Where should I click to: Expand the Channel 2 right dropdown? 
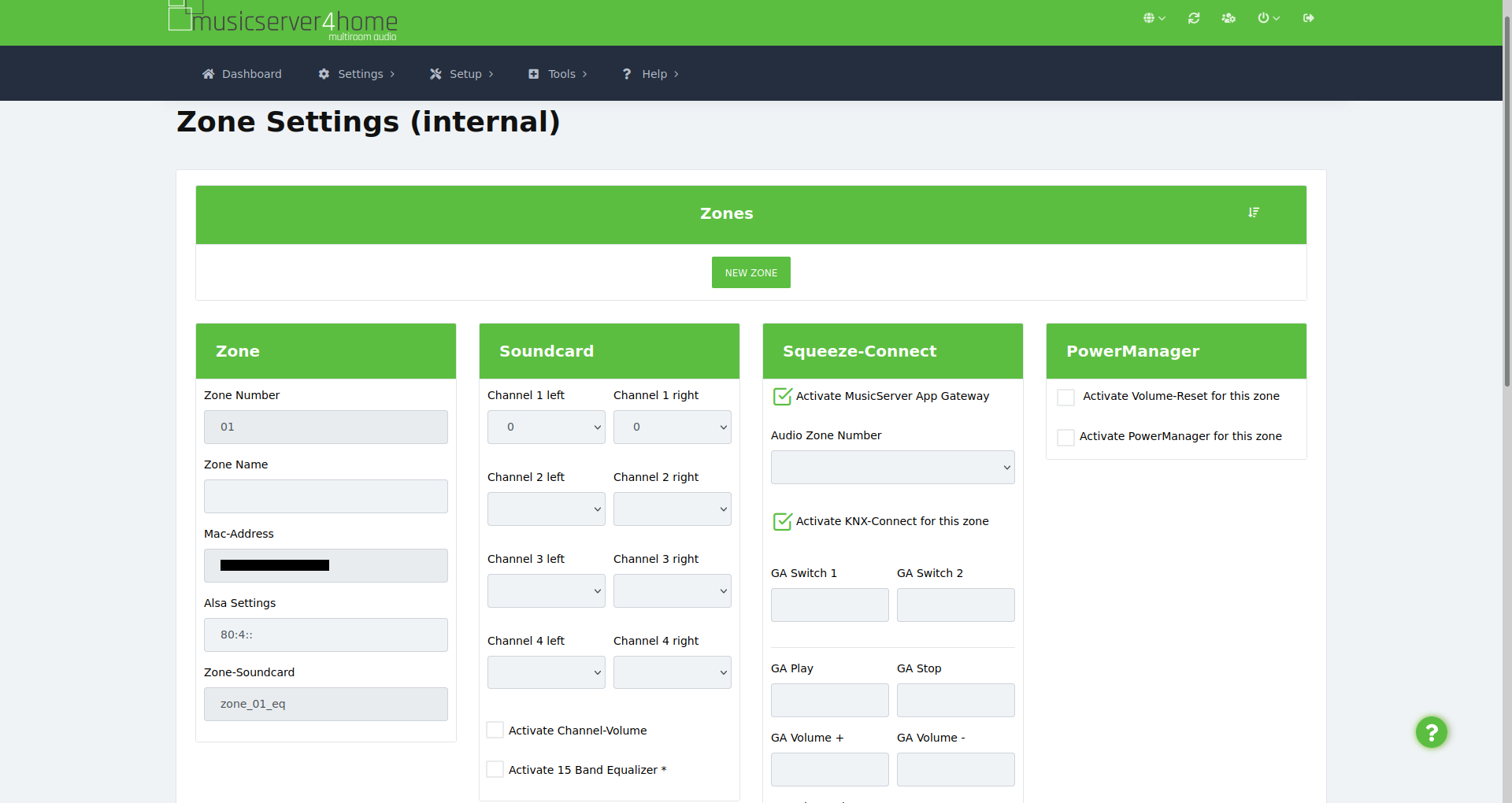(x=672, y=509)
